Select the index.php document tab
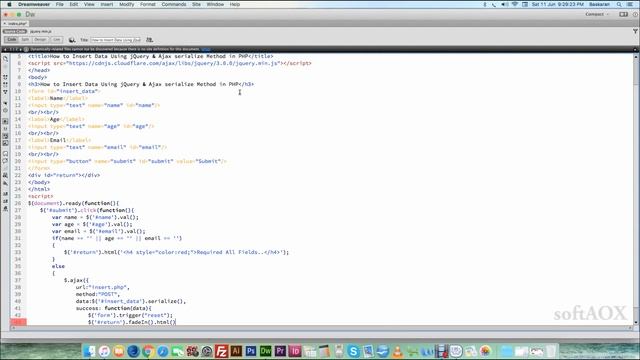 click(17, 24)
